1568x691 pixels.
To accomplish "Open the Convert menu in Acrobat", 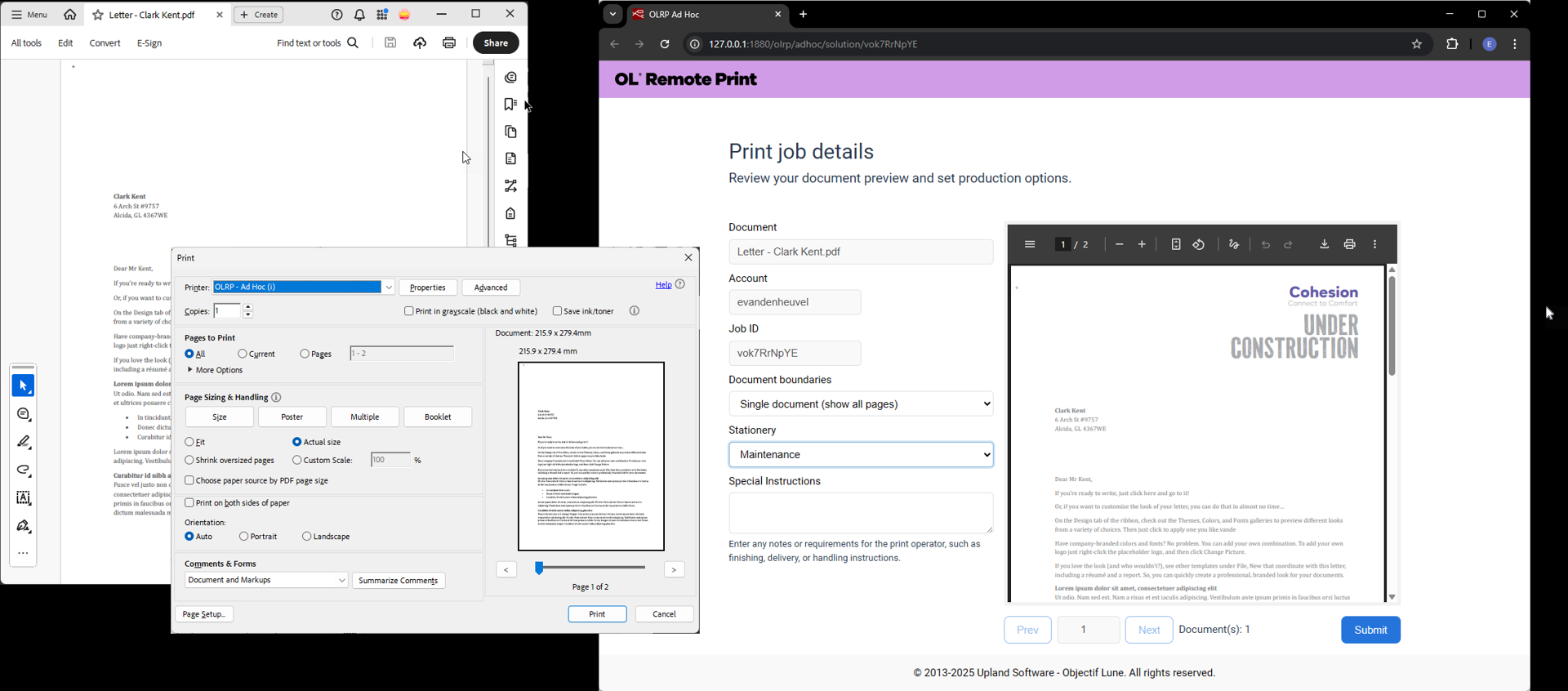I will coord(105,43).
